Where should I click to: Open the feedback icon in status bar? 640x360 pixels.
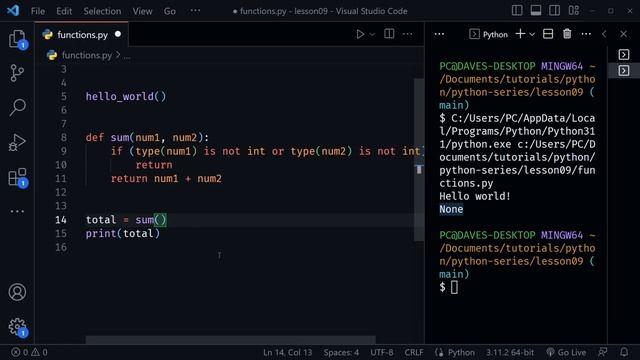coord(603,352)
